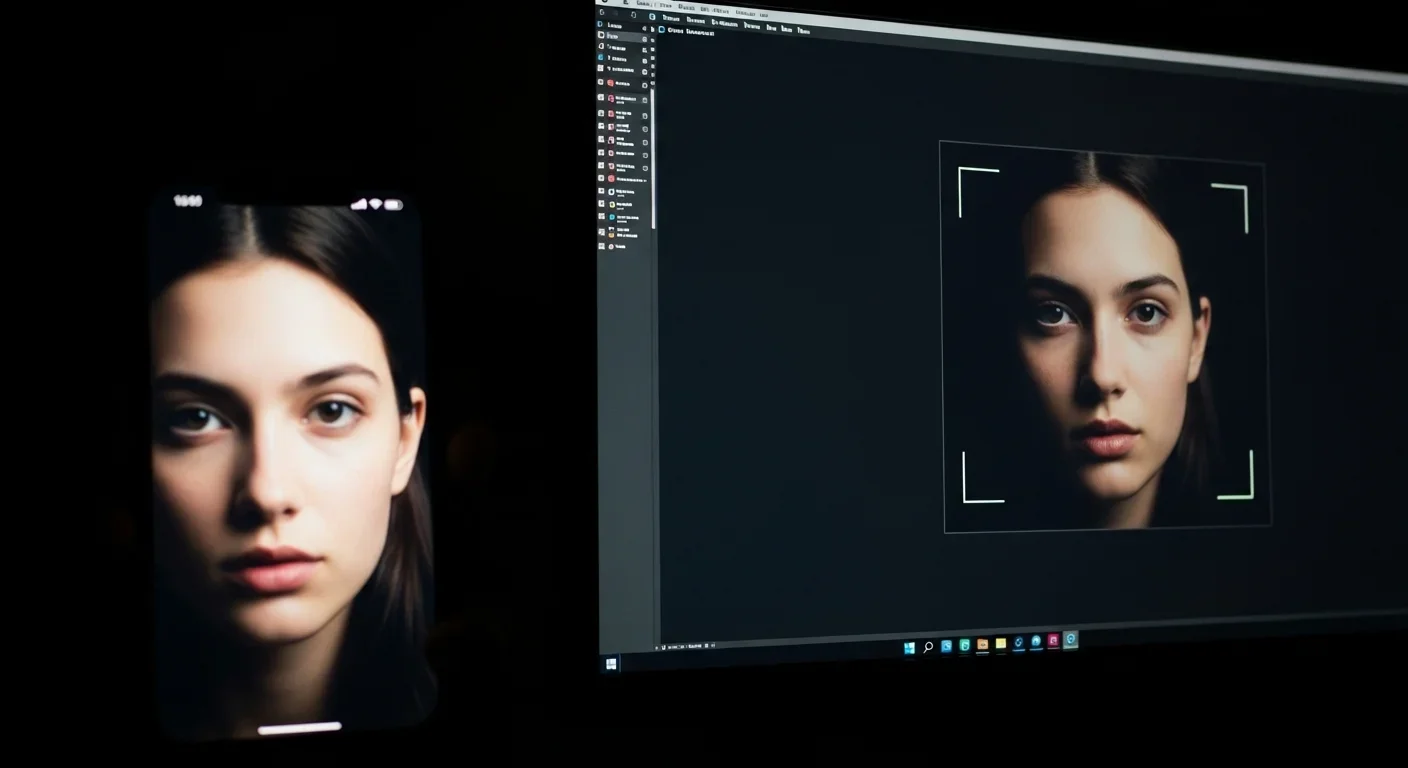Open the orange folder icon in the taskbar
This screenshot has height=768, width=1408.
tap(982, 645)
